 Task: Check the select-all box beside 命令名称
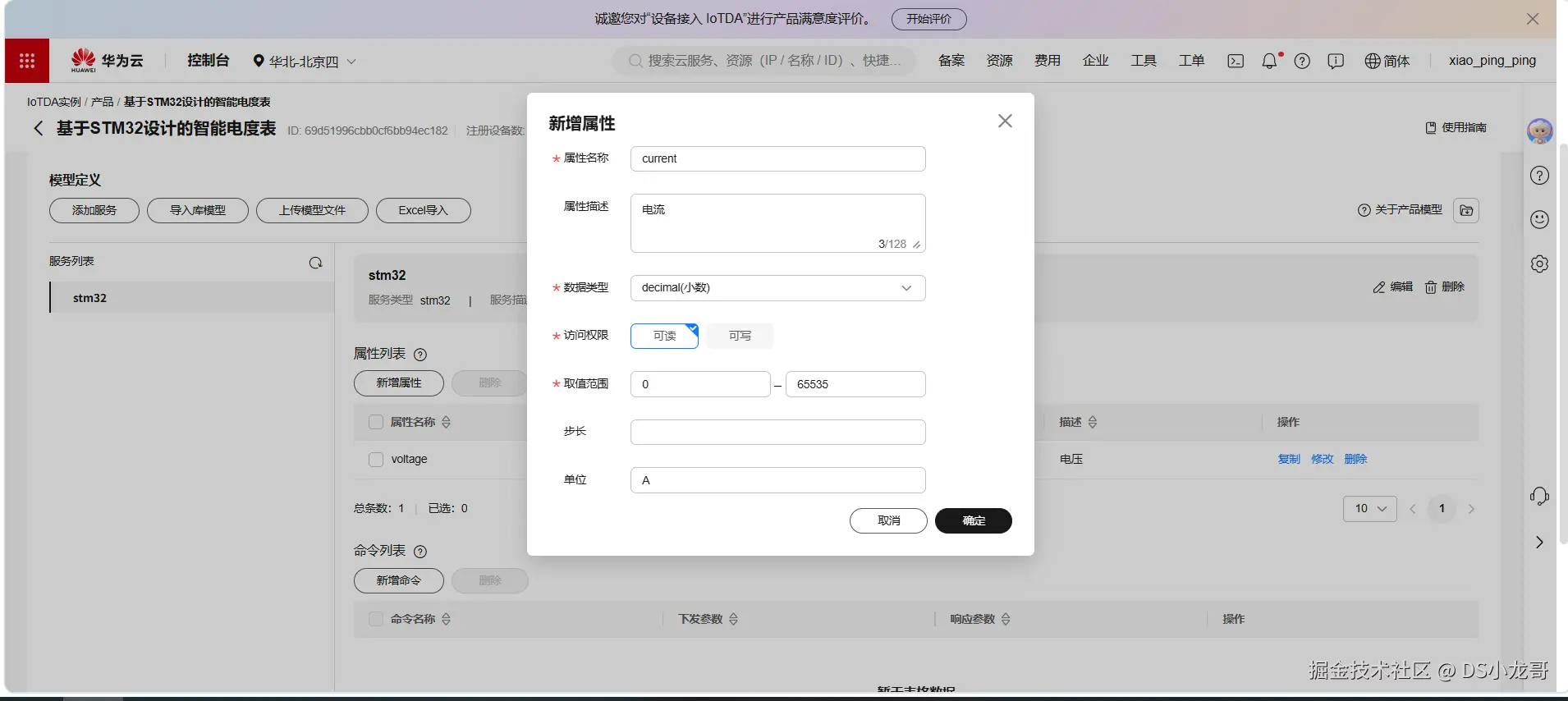click(x=376, y=619)
